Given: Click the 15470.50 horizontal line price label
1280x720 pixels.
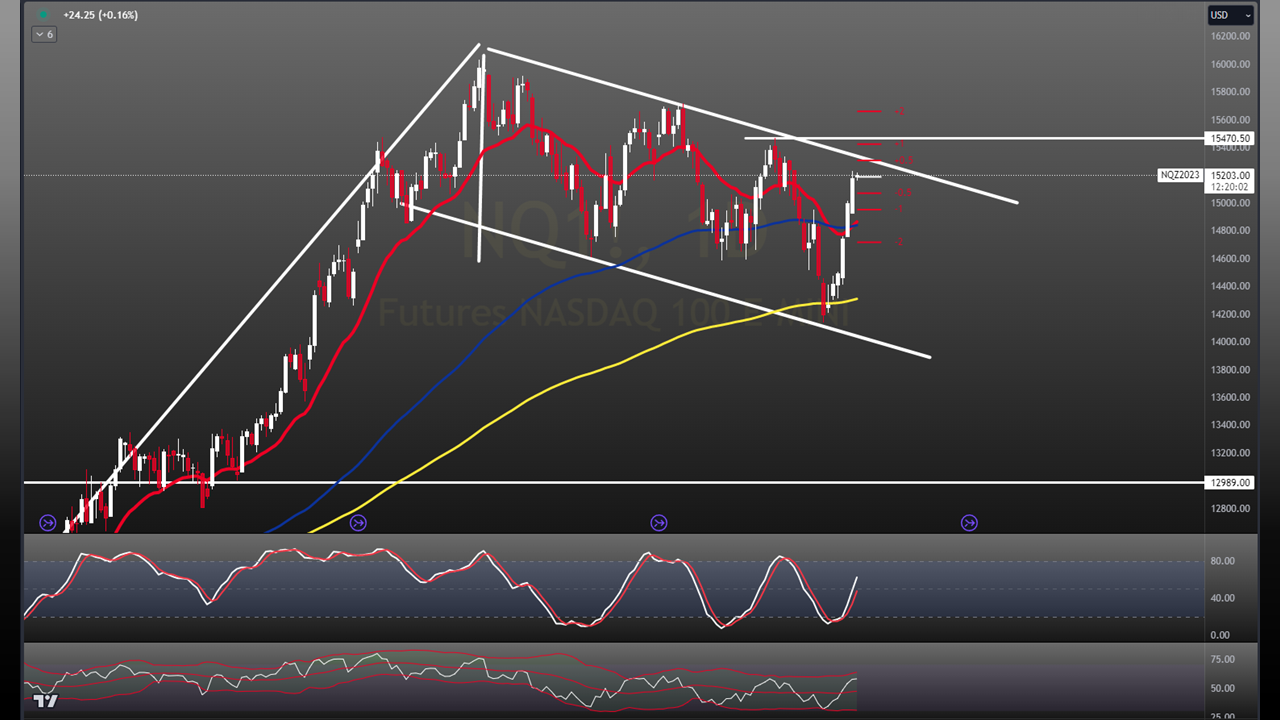Looking at the screenshot, I should click(x=1230, y=138).
